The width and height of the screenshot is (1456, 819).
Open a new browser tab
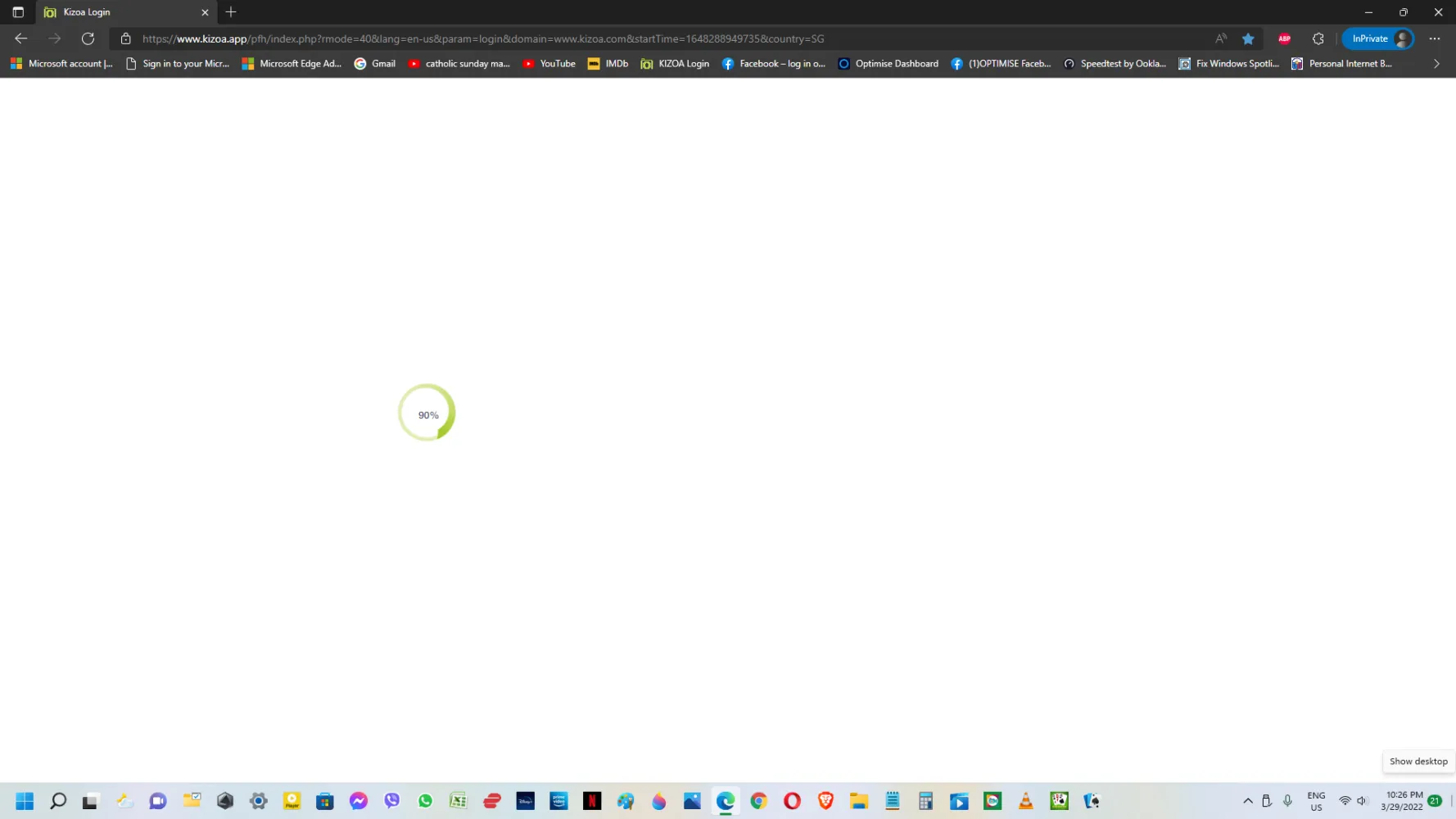231,12
